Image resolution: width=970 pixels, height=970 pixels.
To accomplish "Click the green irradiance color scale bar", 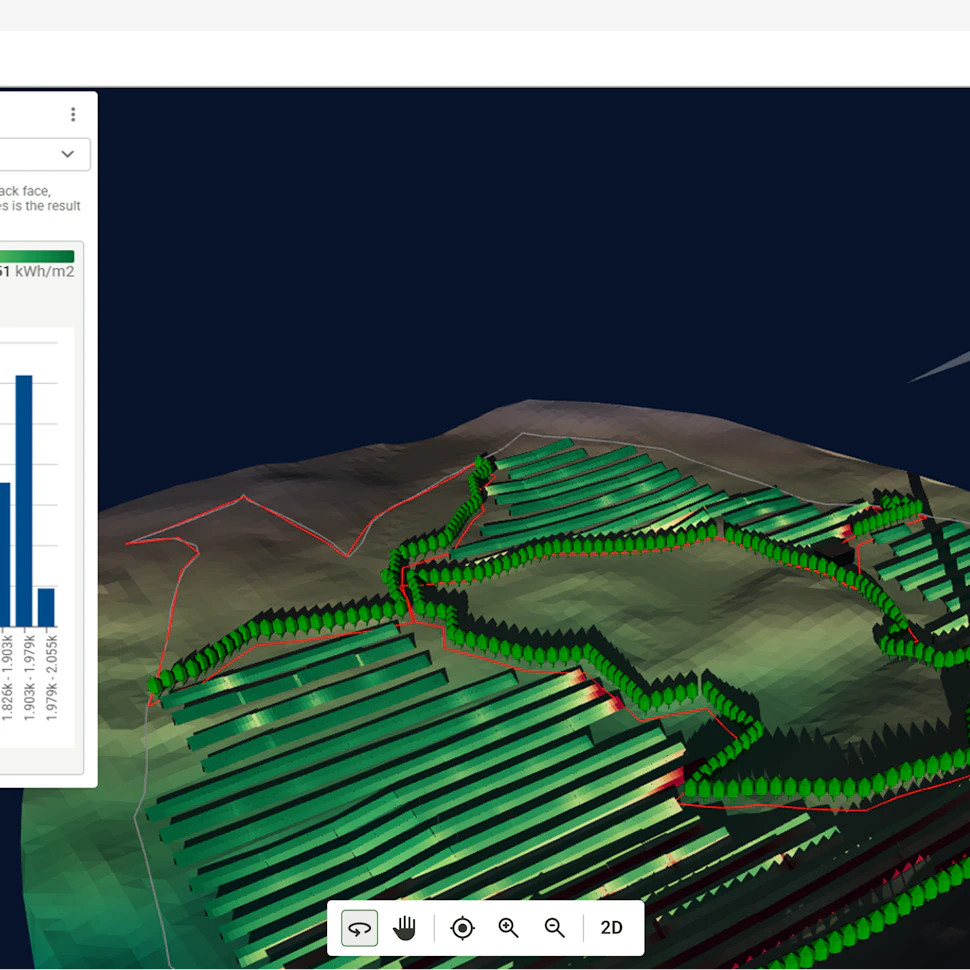I will click(x=37, y=257).
